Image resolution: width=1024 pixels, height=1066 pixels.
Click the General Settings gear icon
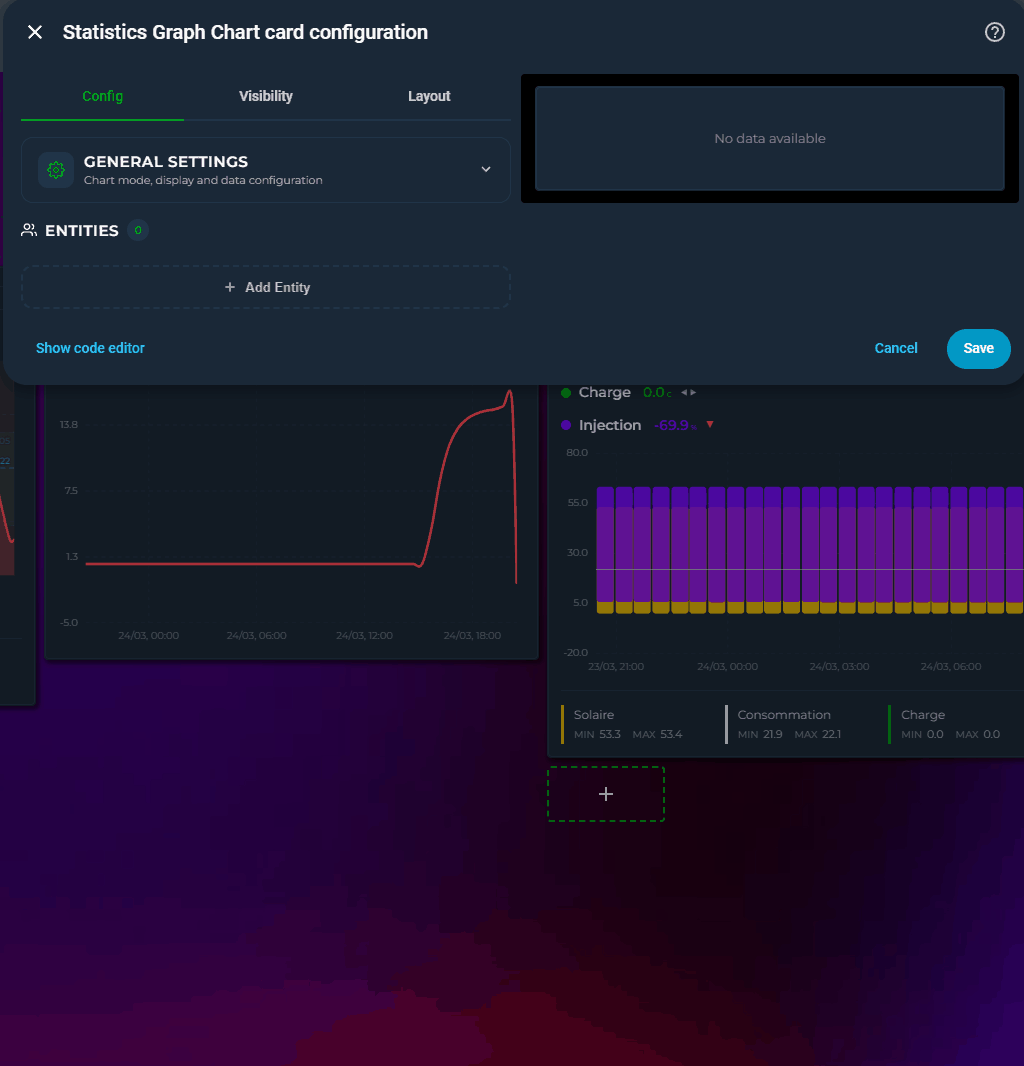(x=56, y=170)
